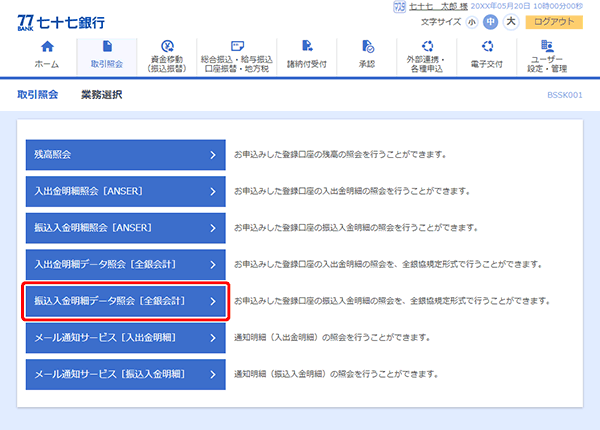This screenshot has width=600, height=430.
Task: Click the 入出金明細照会 [ANSER] description text
Action: coord(352,191)
